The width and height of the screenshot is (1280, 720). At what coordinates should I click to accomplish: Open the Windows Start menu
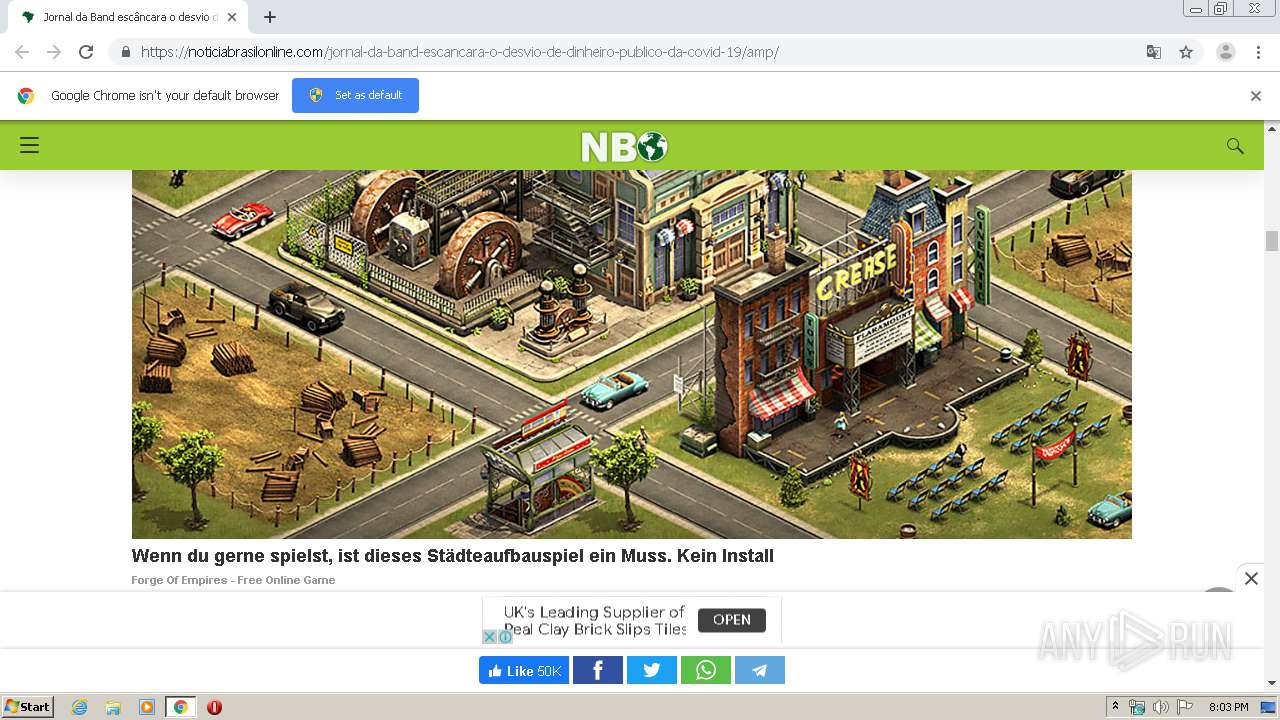coord(28,707)
